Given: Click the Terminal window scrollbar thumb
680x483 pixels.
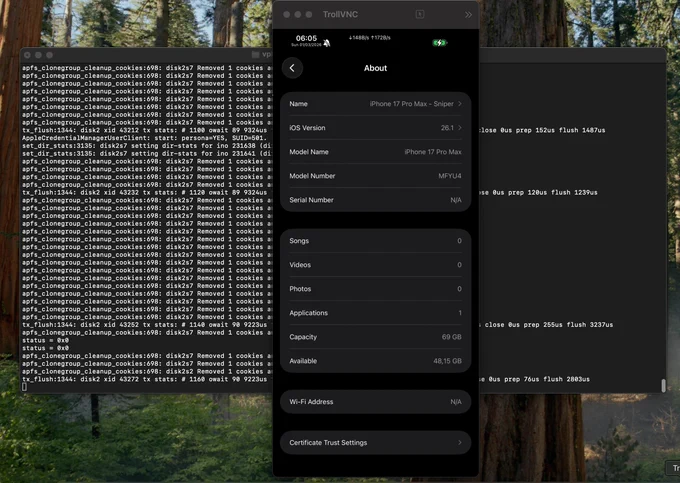Looking at the screenshot, I should (x=663, y=385).
